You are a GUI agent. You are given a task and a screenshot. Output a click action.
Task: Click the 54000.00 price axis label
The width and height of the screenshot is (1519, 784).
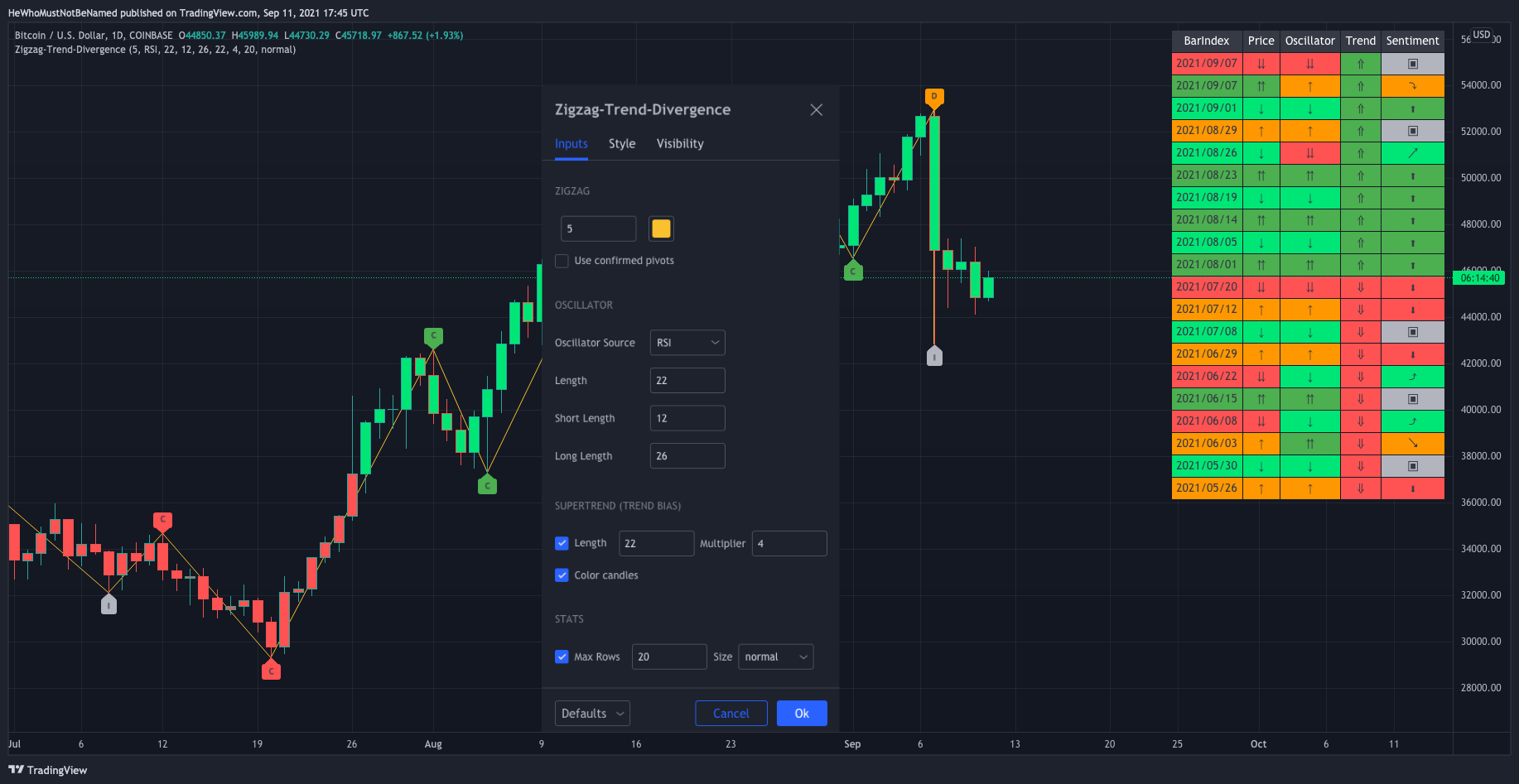(1481, 85)
